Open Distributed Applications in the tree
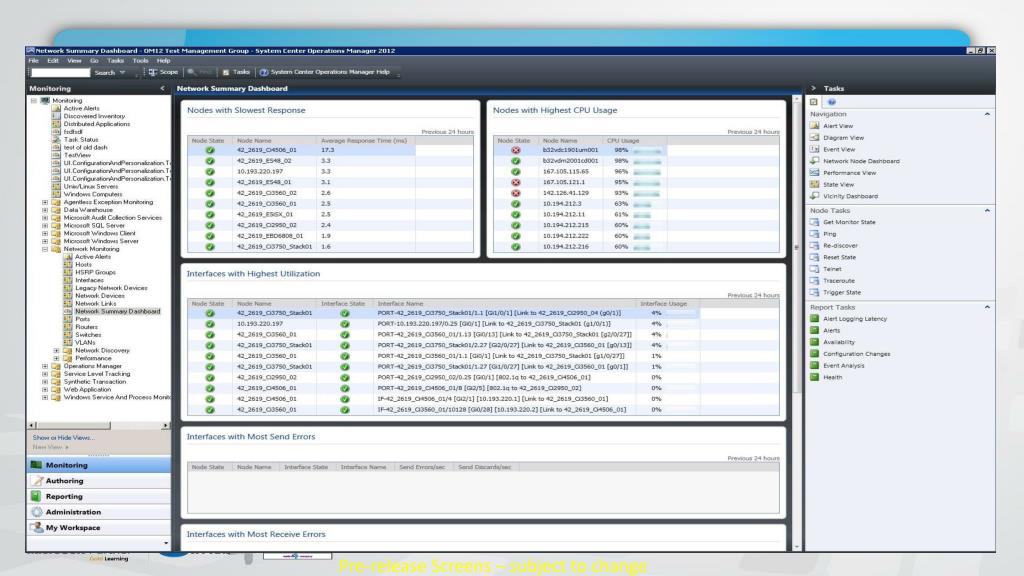 pos(97,124)
